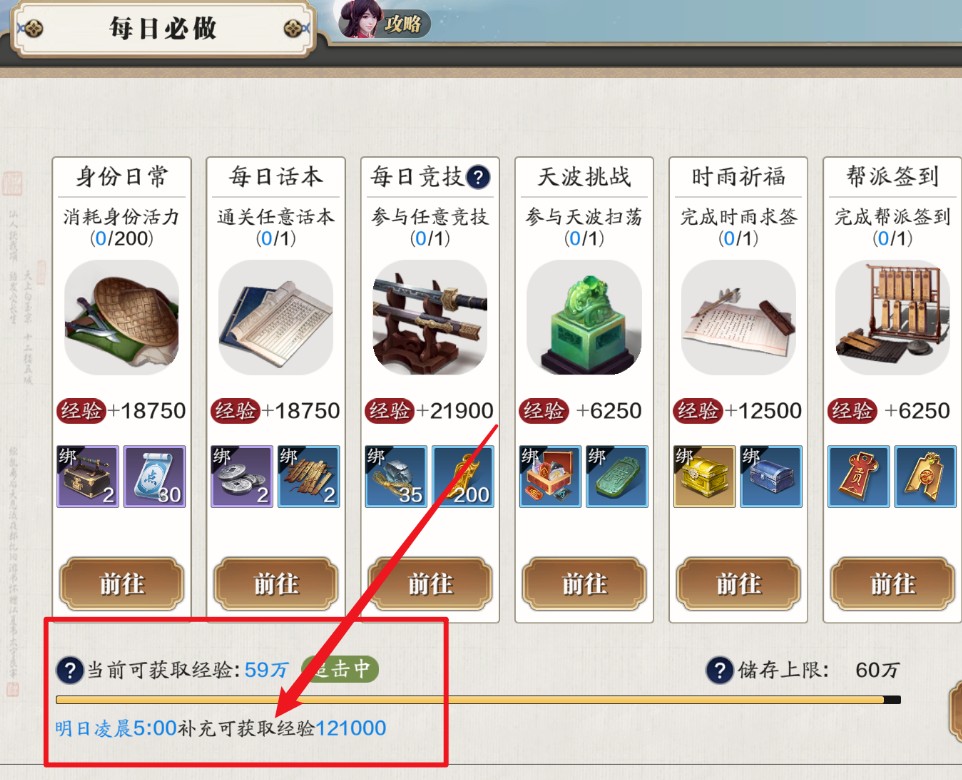Select the jade seal 天波挑战 image
The width and height of the screenshot is (962, 780).
(x=584, y=317)
